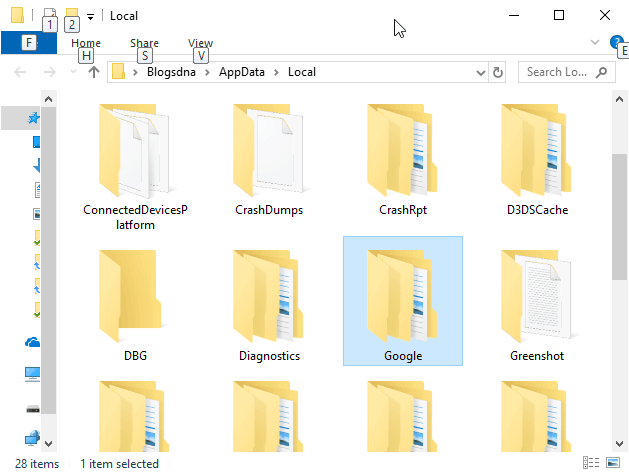This screenshot has height=476, width=629.
Task: Switch to Details view
Action: pyautogui.click(x=590, y=463)
